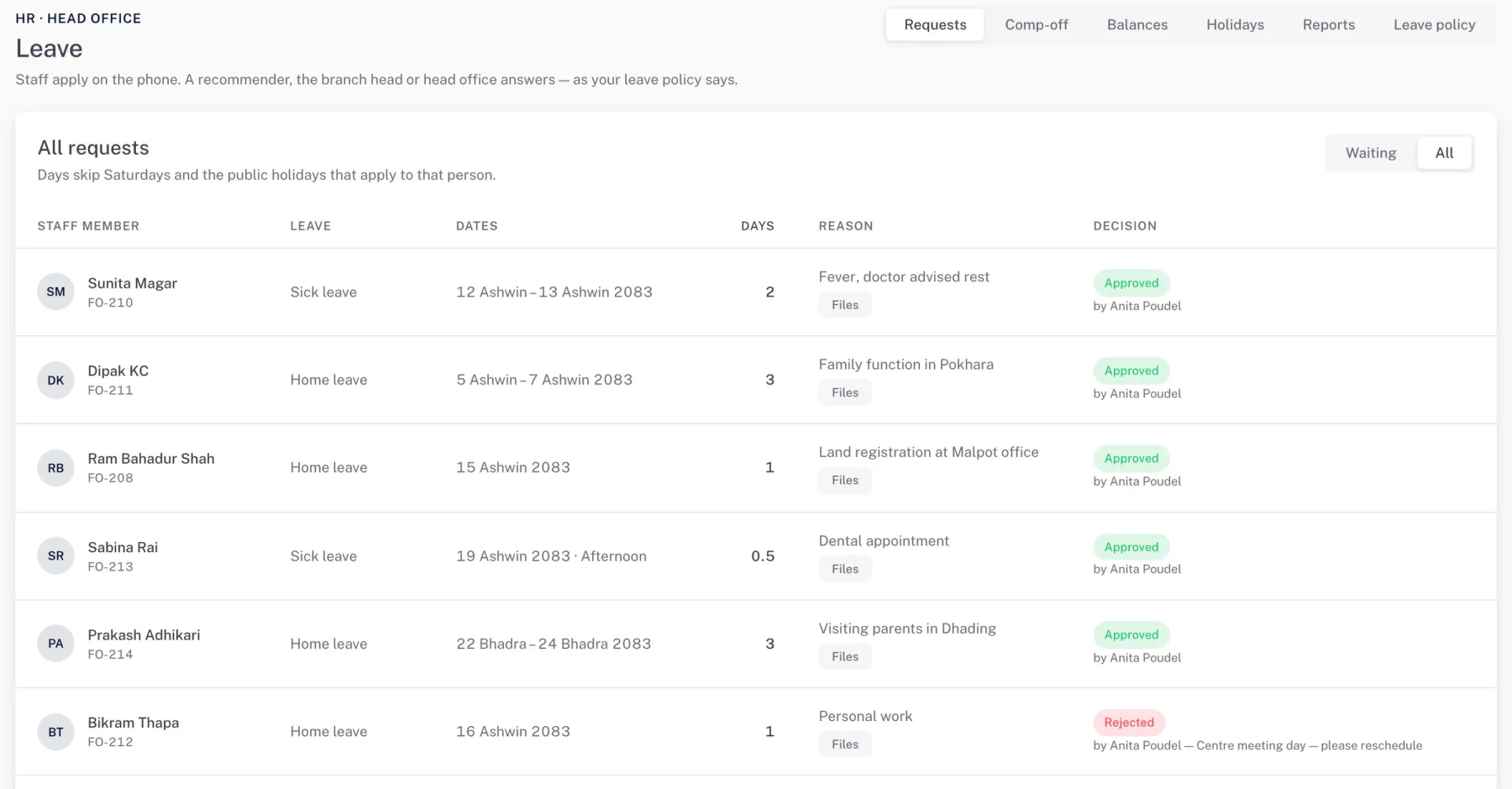Open Files for Bikram Thapa's request
Screen dimensions: 1512x789
pyautogui.click(x=845, y=744)
